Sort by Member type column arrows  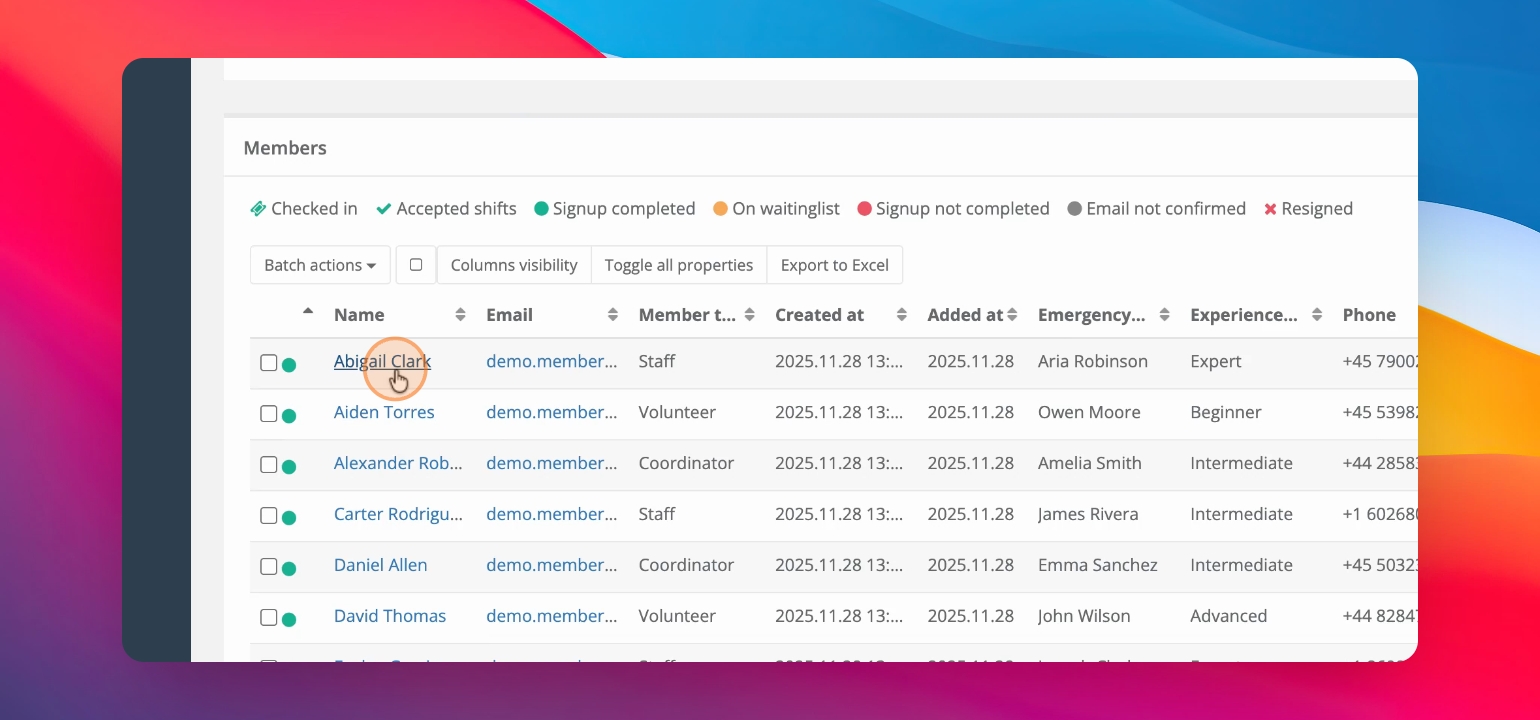click(750, 315)
